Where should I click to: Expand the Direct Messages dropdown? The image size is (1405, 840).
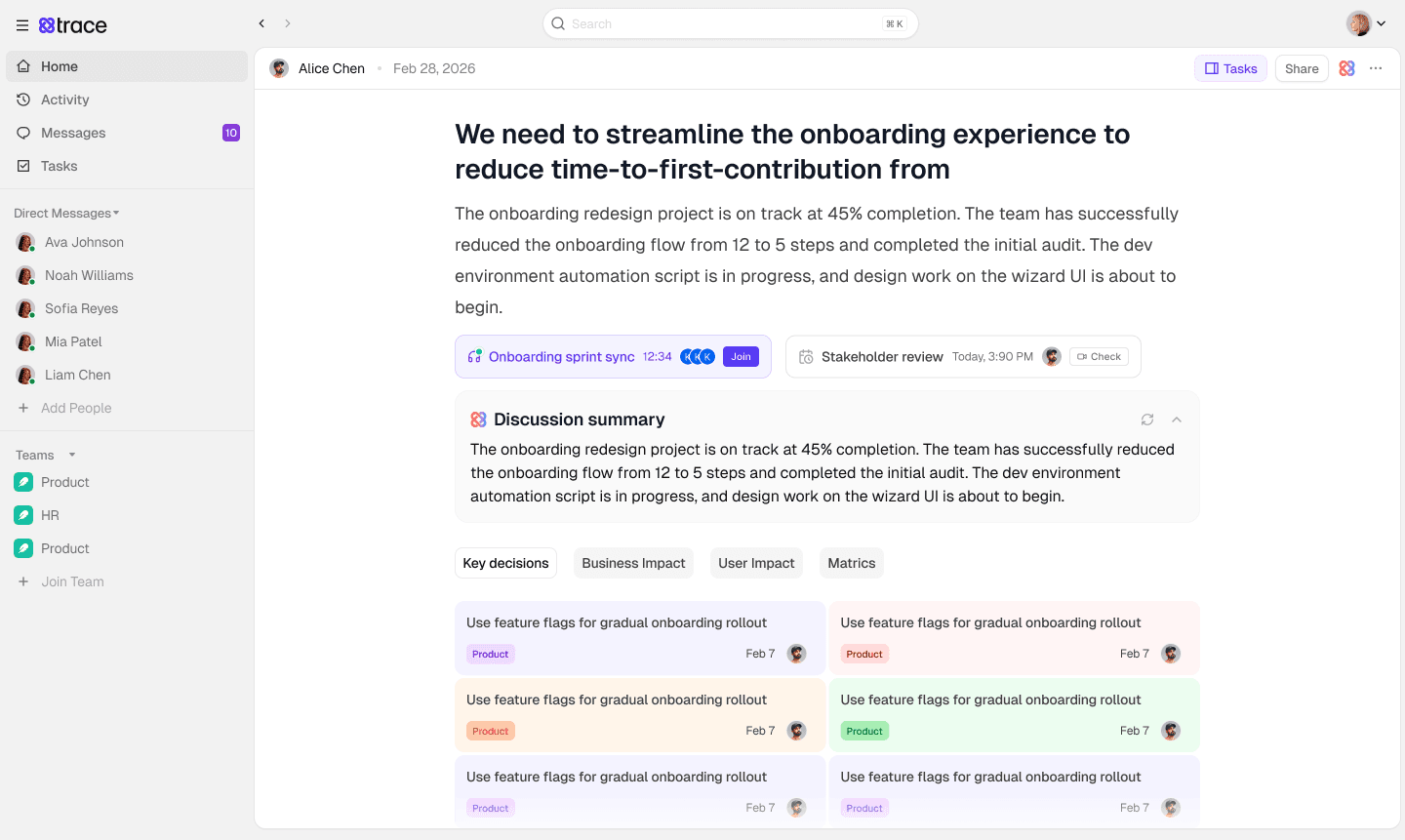click(116, 213)
